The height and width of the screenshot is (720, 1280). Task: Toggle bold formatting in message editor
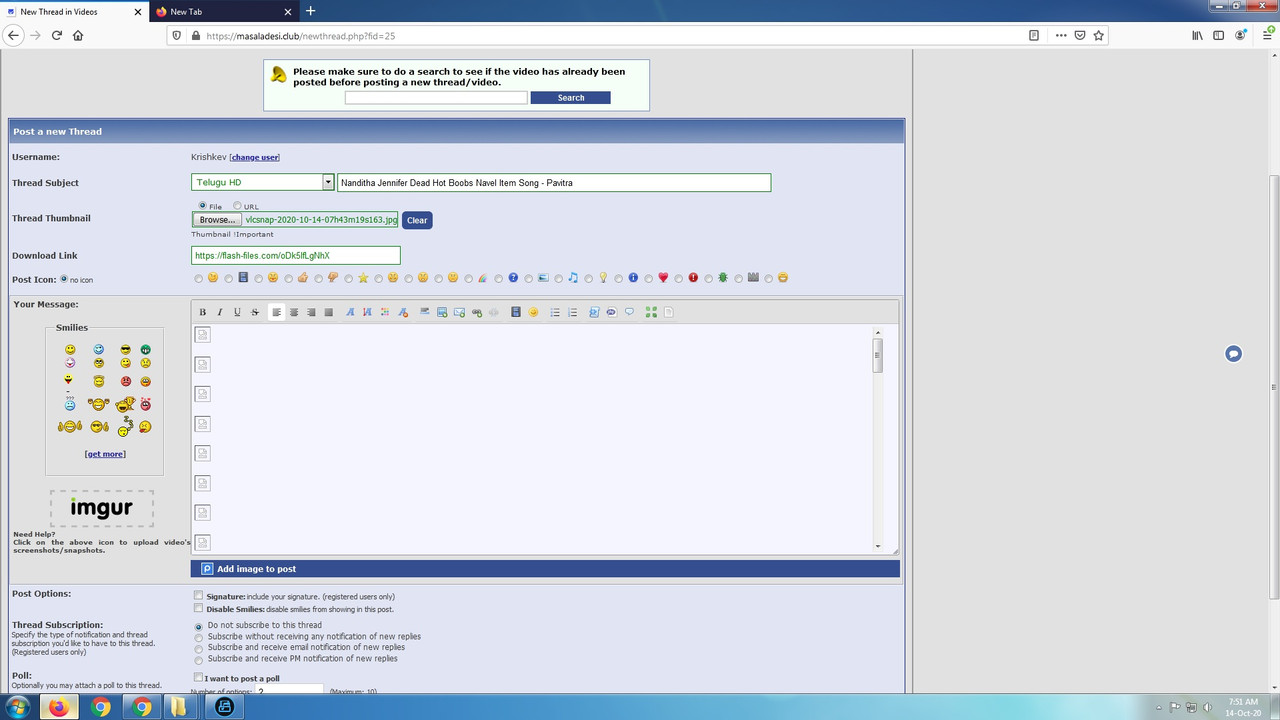(202, 312)
